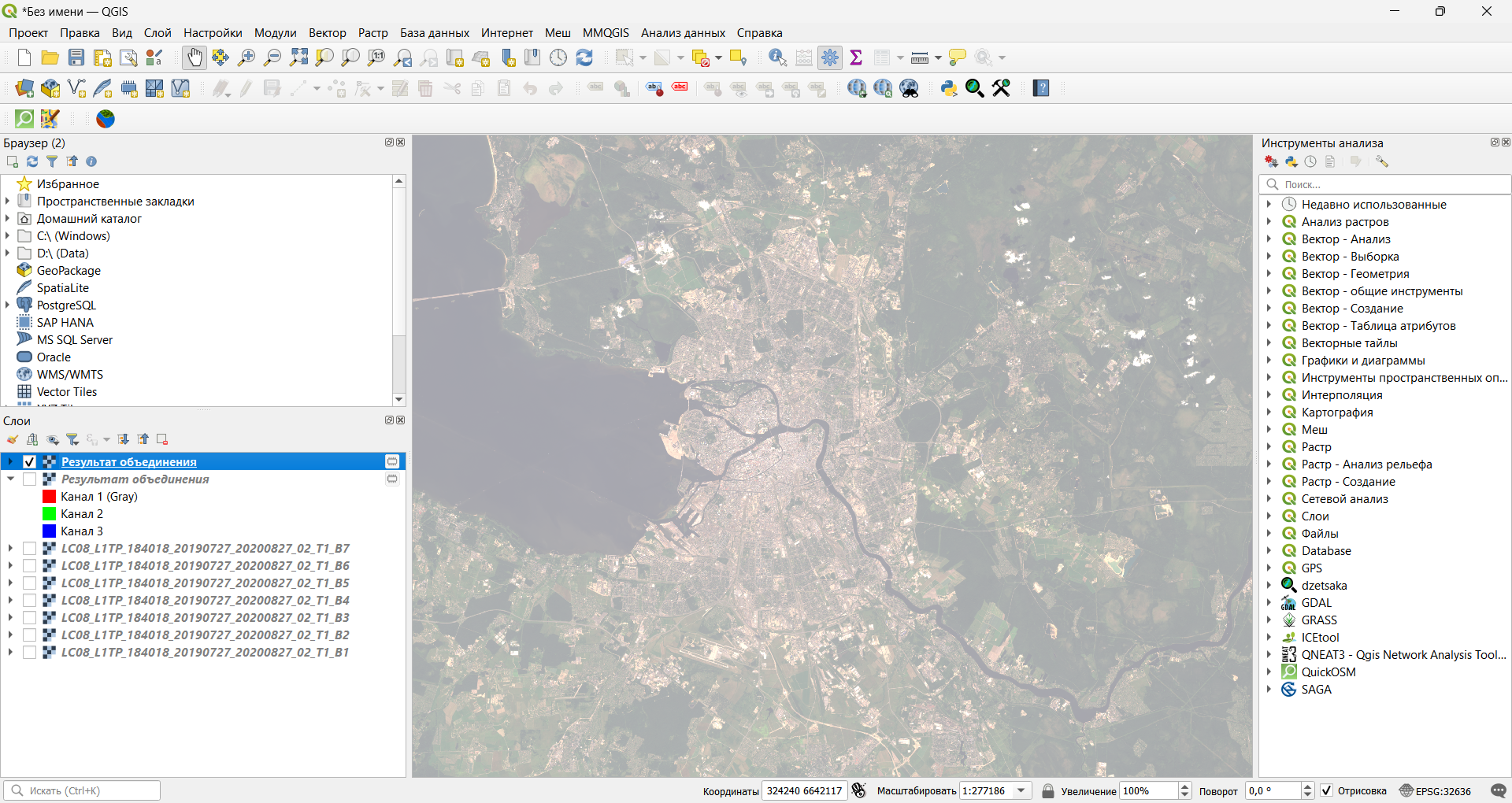Open the Python console icon
The width and height of the screenshot is (1512, 803).
click(949, 88)
